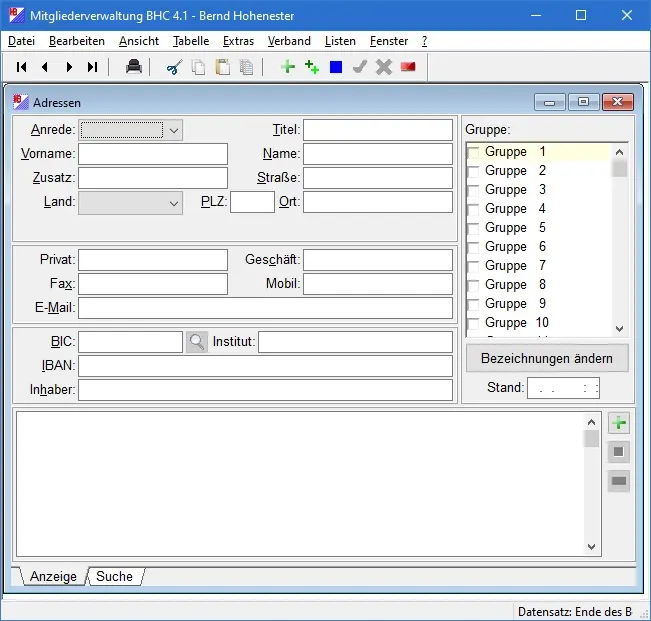Tick the Gruppe 8 checkbox

point(474,285)
